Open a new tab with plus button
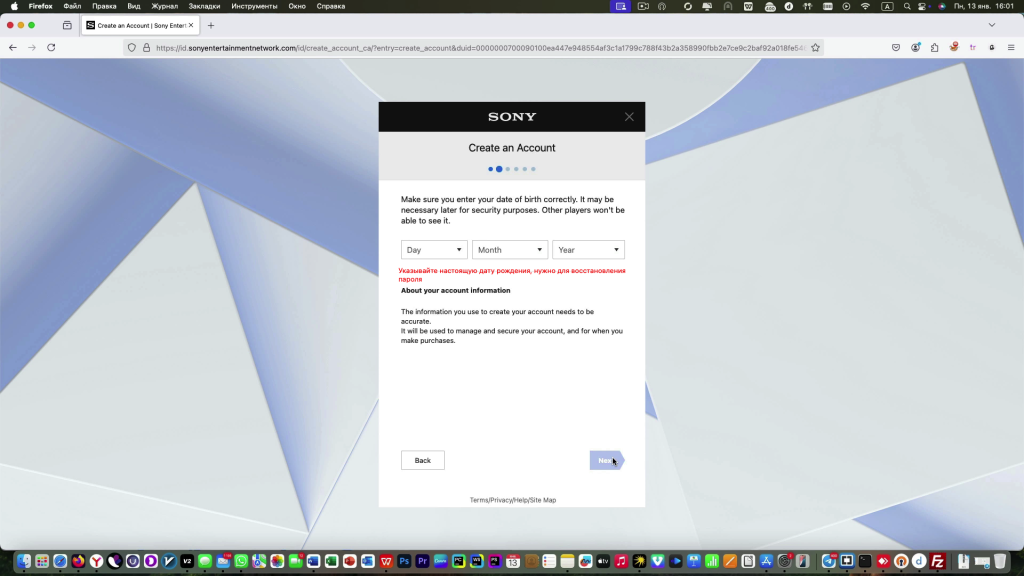 211,25
